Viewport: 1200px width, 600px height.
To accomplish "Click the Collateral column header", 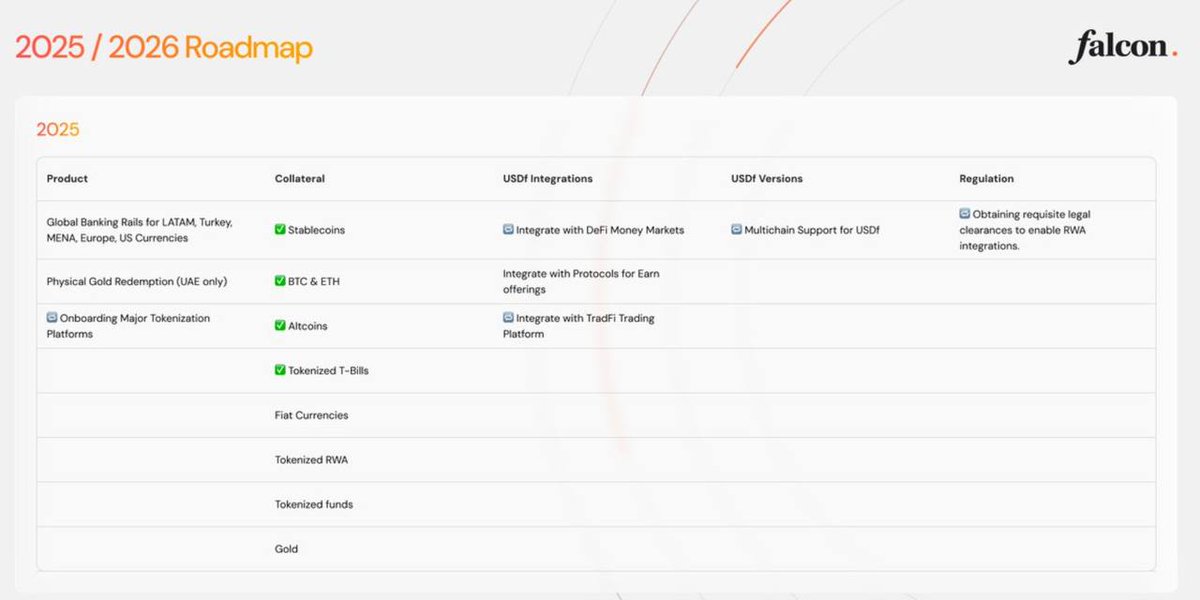I will pyautogui.click(x=300, y=179).
